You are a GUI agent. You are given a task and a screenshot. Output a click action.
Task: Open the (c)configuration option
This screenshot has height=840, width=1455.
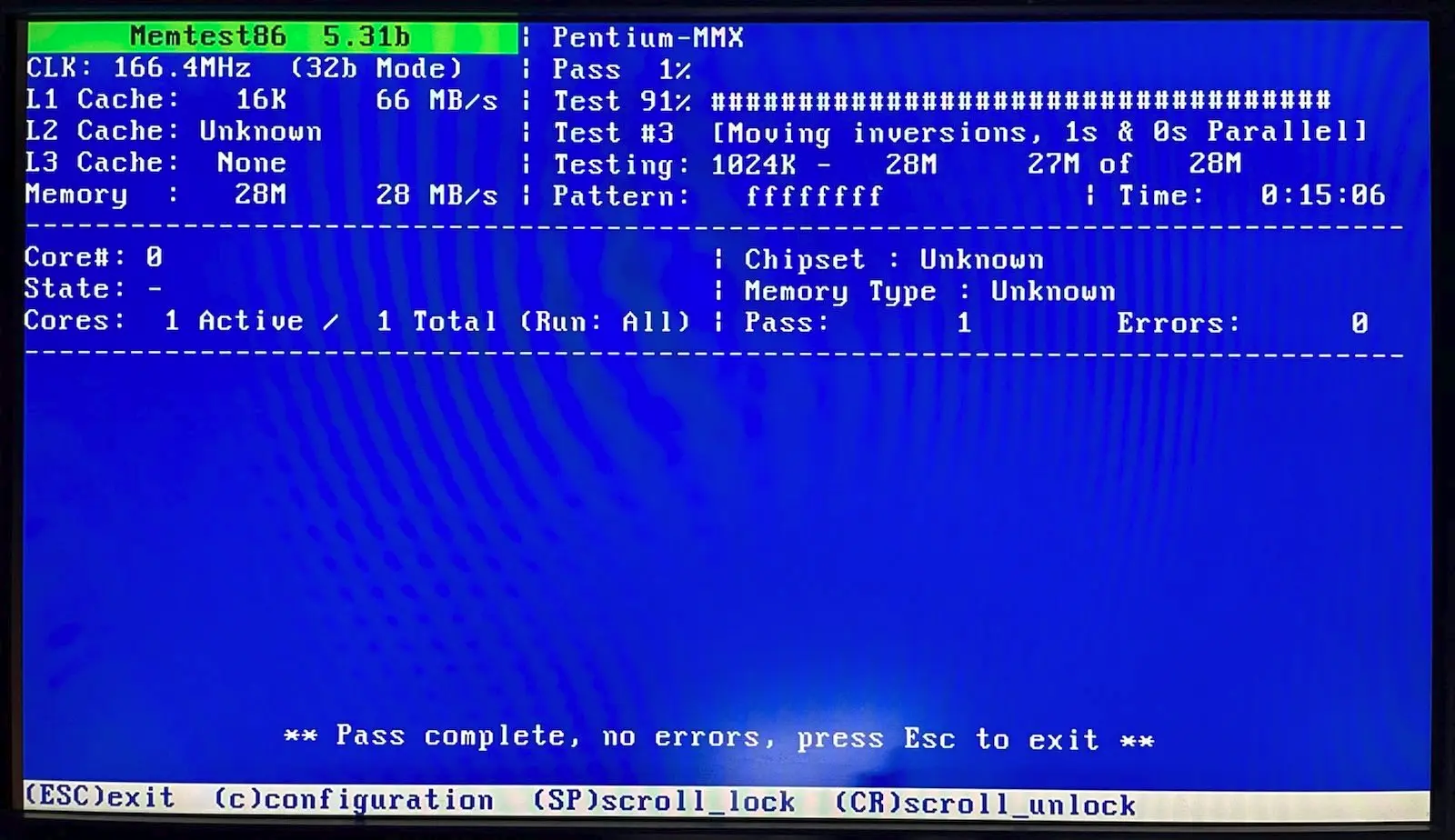354,800
